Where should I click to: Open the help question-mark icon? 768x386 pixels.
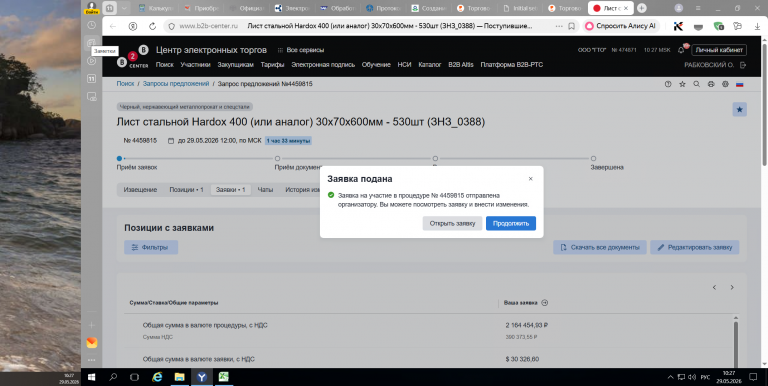coord(668,84)
